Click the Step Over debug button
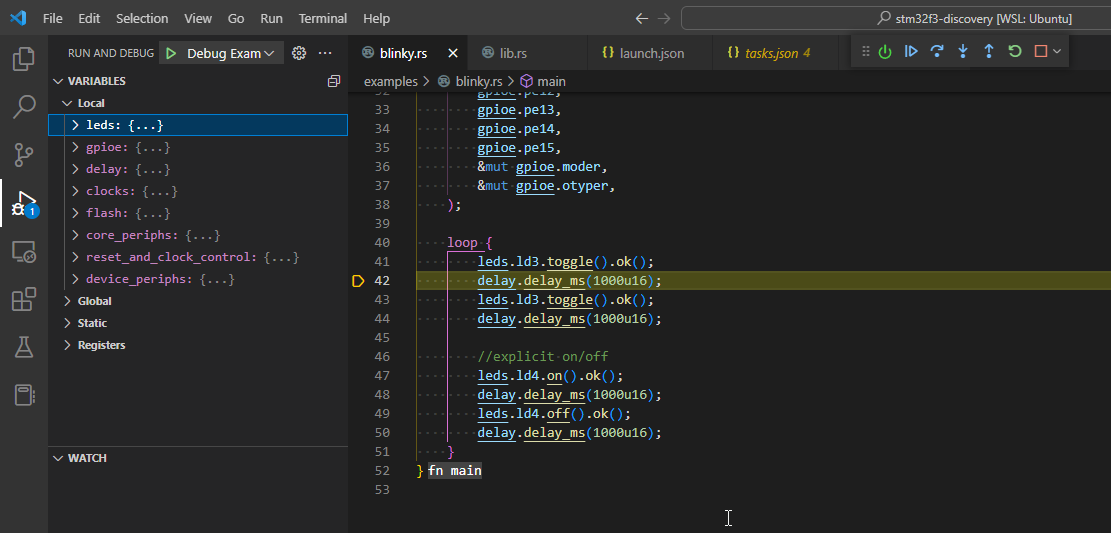The height and width of the screenshot is (533, 1111). (x=937, y=51)
